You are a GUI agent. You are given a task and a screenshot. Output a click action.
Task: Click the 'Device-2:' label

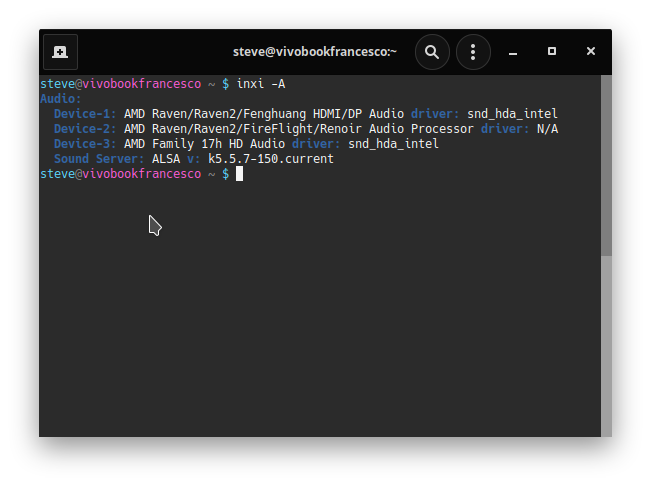(85, 129)
